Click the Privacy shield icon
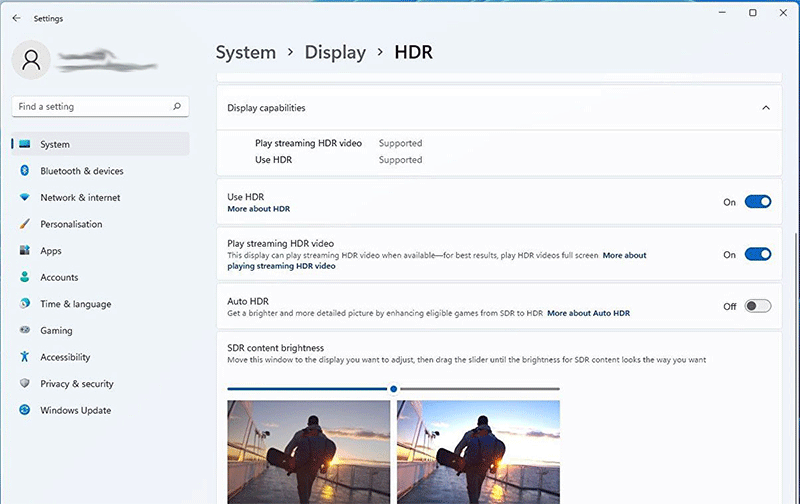Screen dimensions: 800x504 tap(24, 383)
